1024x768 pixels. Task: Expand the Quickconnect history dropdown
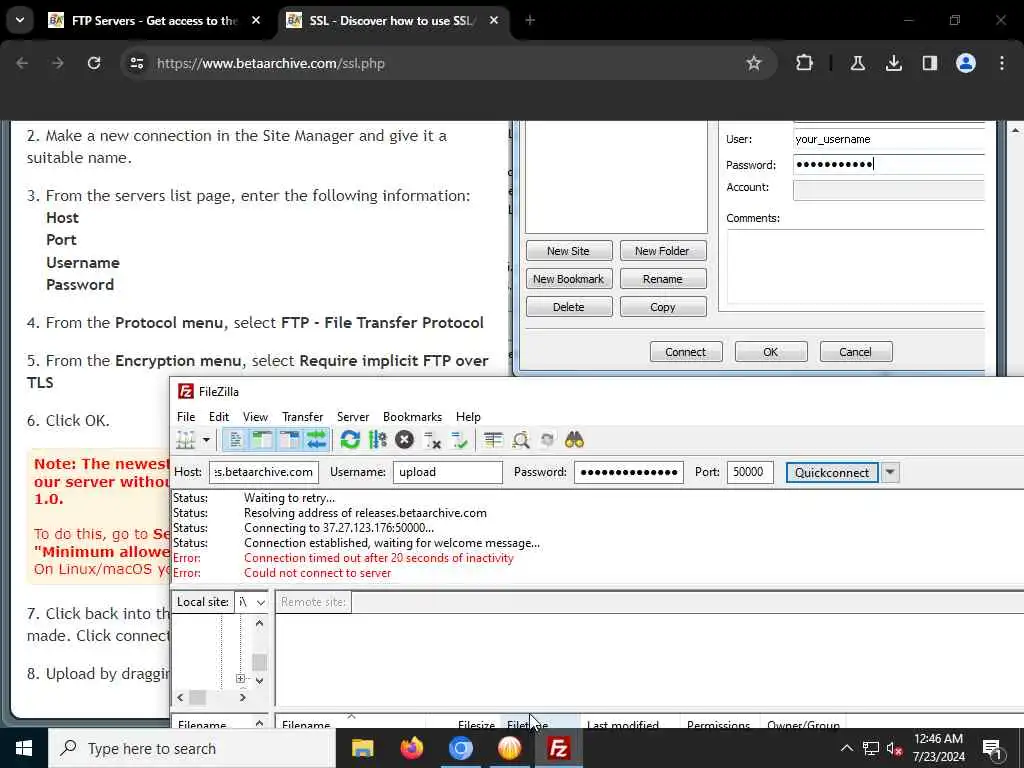[890, 472]
